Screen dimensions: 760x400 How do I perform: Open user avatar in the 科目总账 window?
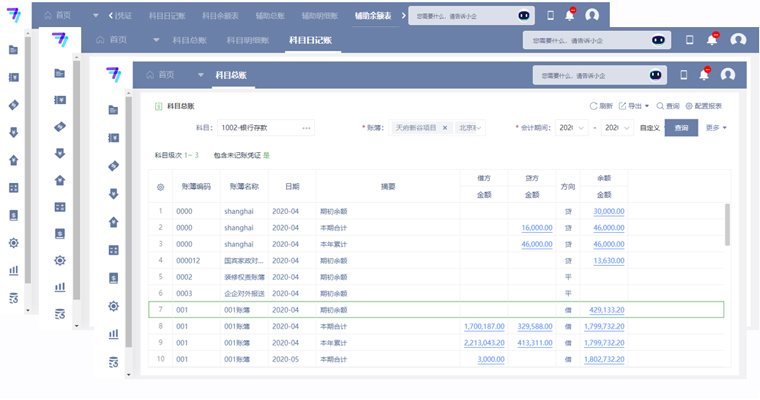pos(728,75)
